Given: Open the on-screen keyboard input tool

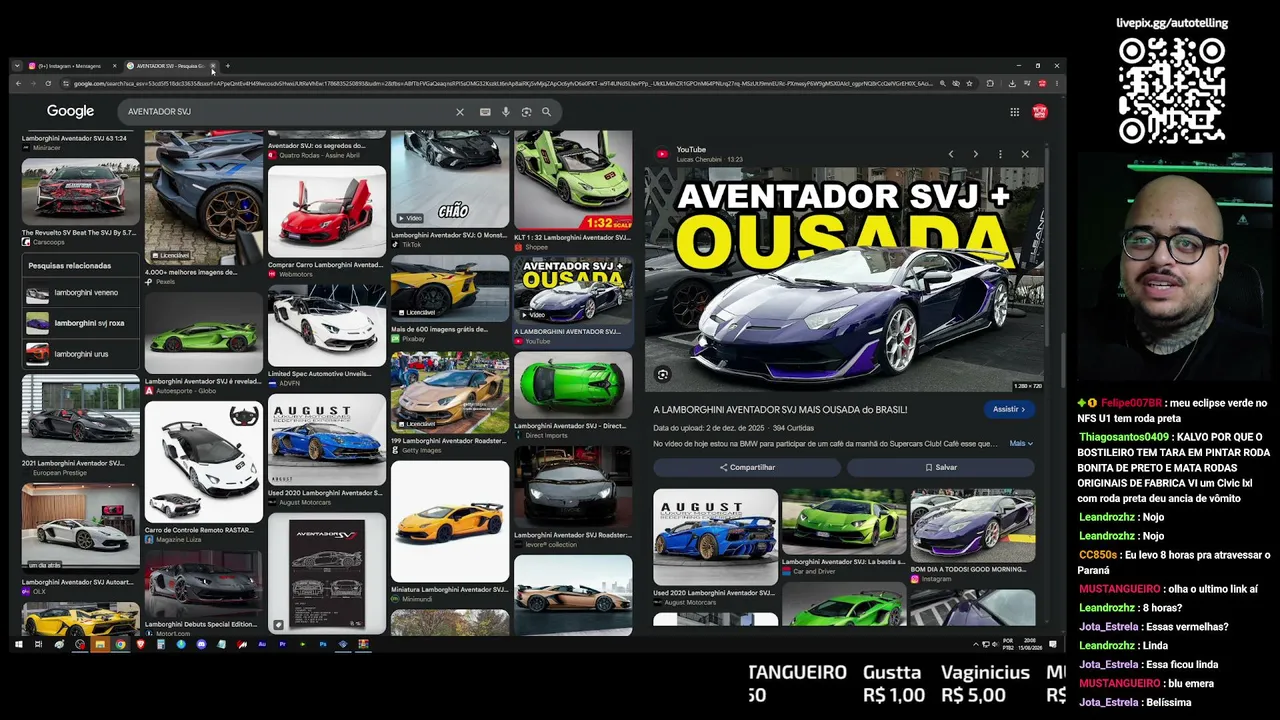Looking at the screenshot, I should [x=485, y=112].
